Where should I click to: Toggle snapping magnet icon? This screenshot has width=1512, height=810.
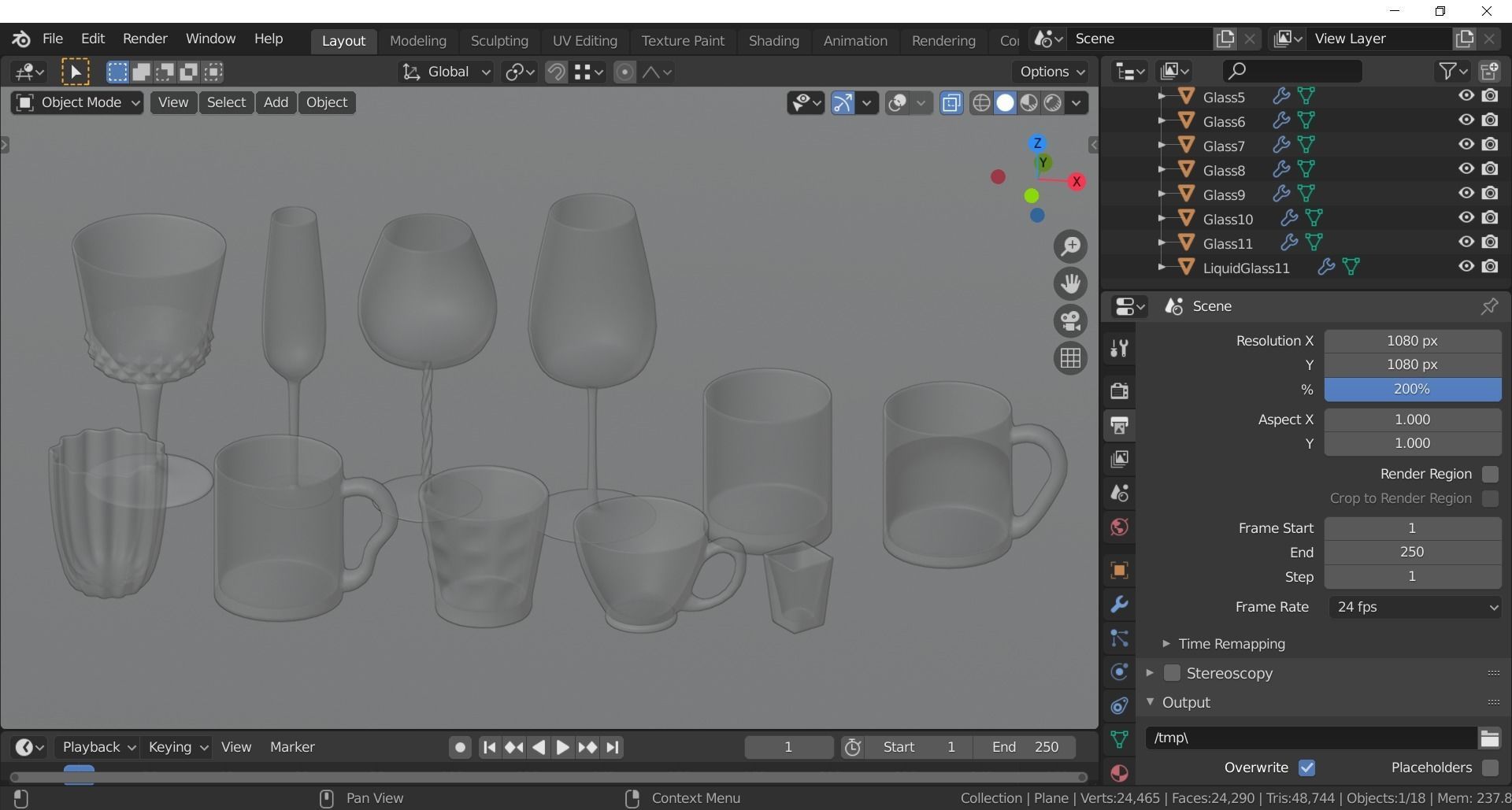coord(556,72)
